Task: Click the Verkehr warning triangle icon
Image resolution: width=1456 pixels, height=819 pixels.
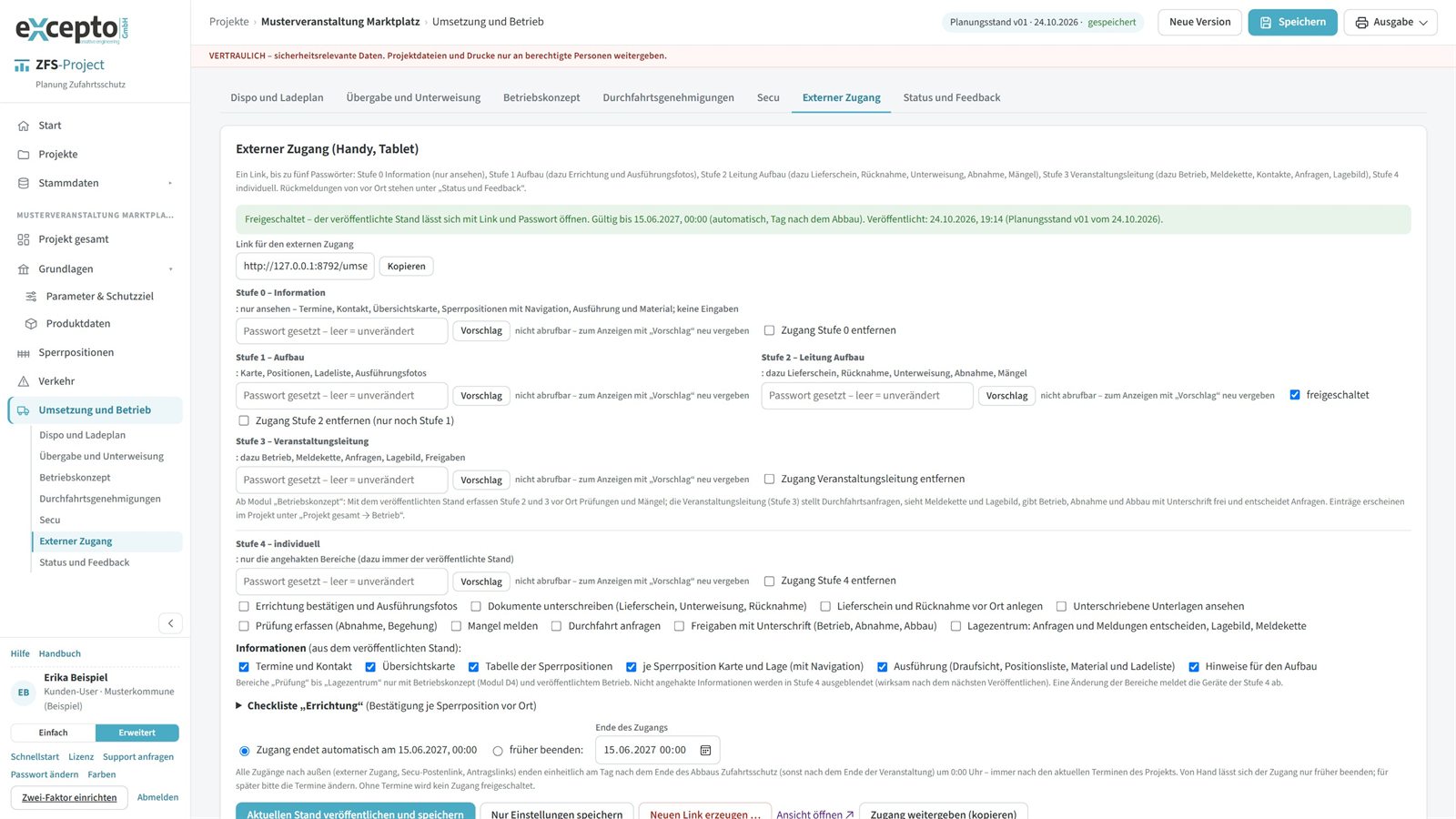Action: pos(24,381)
